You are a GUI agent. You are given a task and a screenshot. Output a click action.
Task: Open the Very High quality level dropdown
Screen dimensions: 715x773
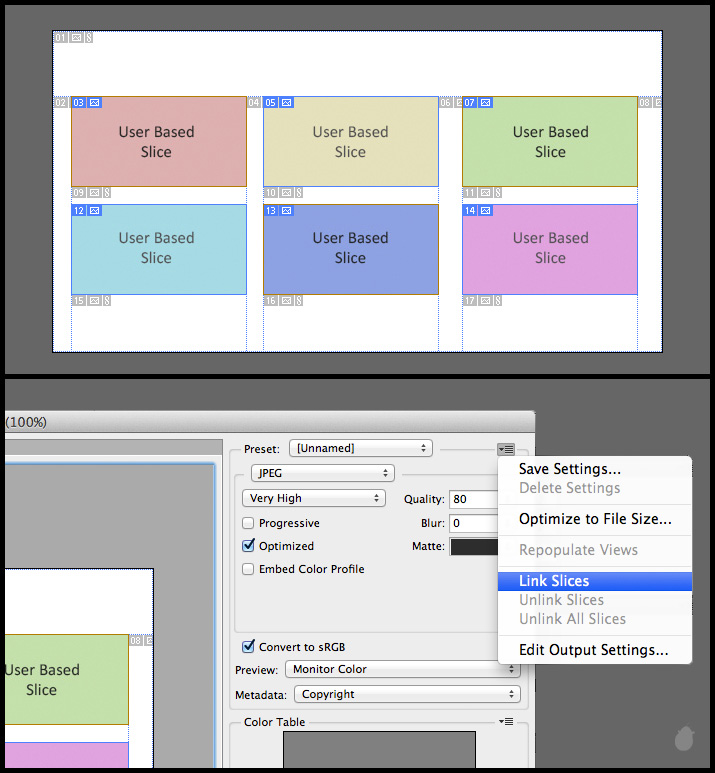[314, 498]
